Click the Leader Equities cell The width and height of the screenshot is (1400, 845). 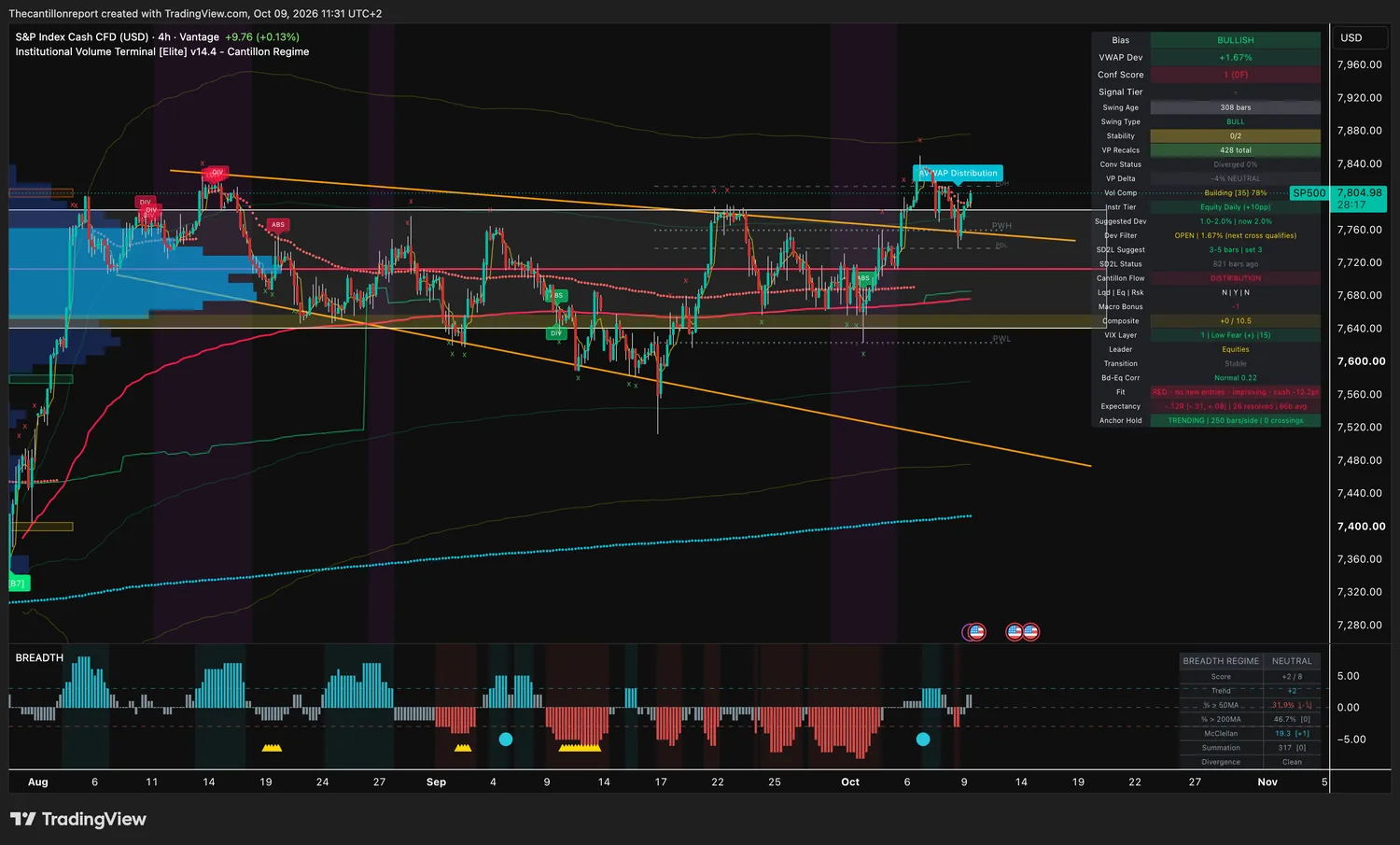point(1235,349)
